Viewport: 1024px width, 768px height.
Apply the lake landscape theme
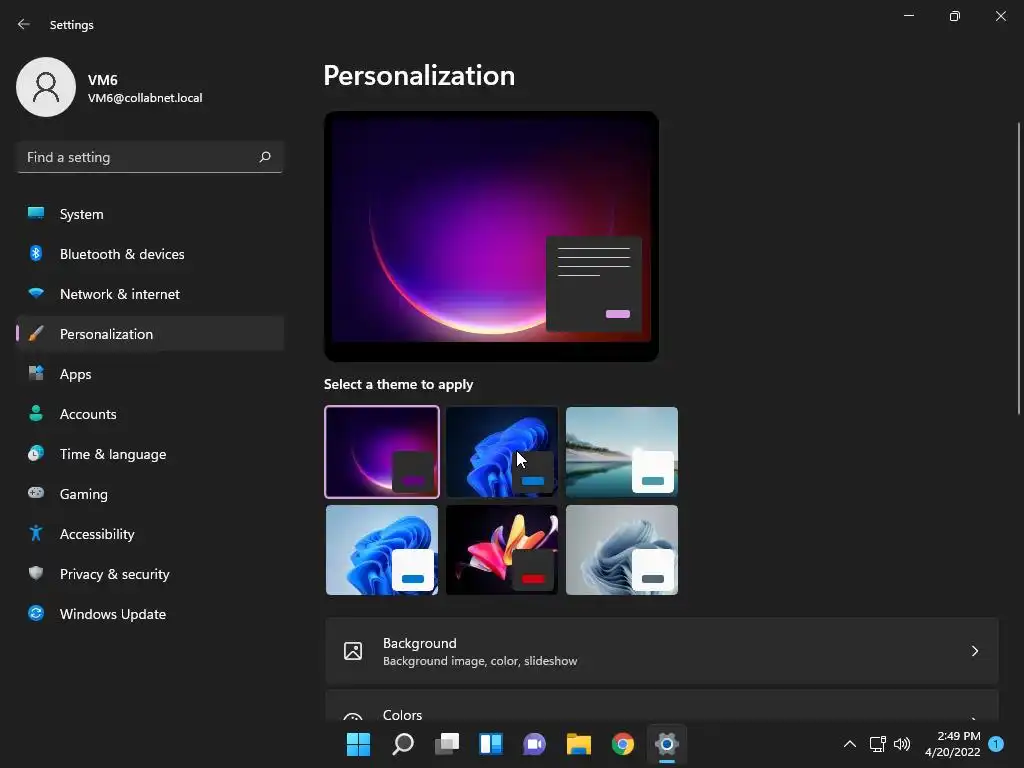(x=622, y=452)
